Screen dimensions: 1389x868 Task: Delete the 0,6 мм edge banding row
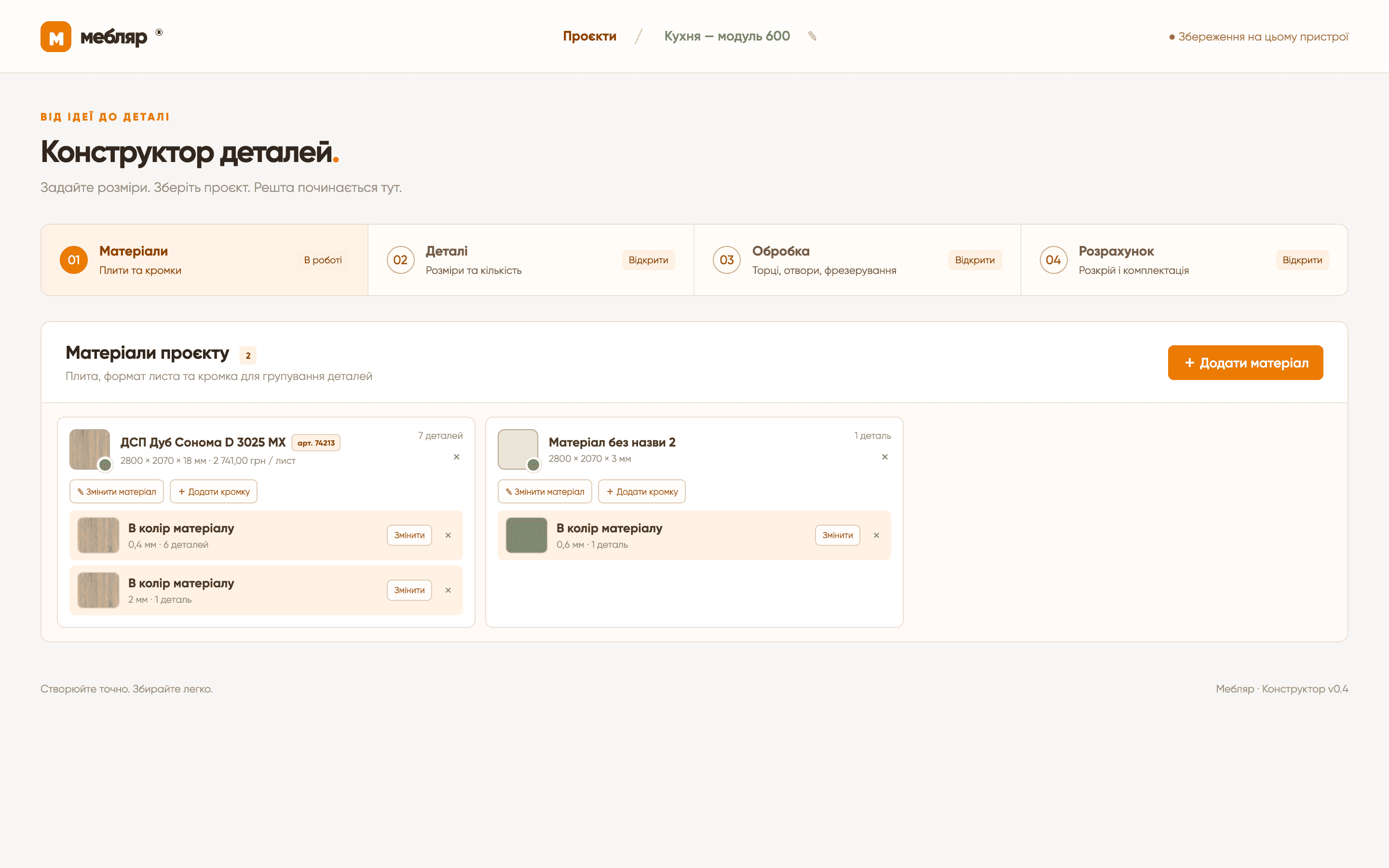[876, 535]
